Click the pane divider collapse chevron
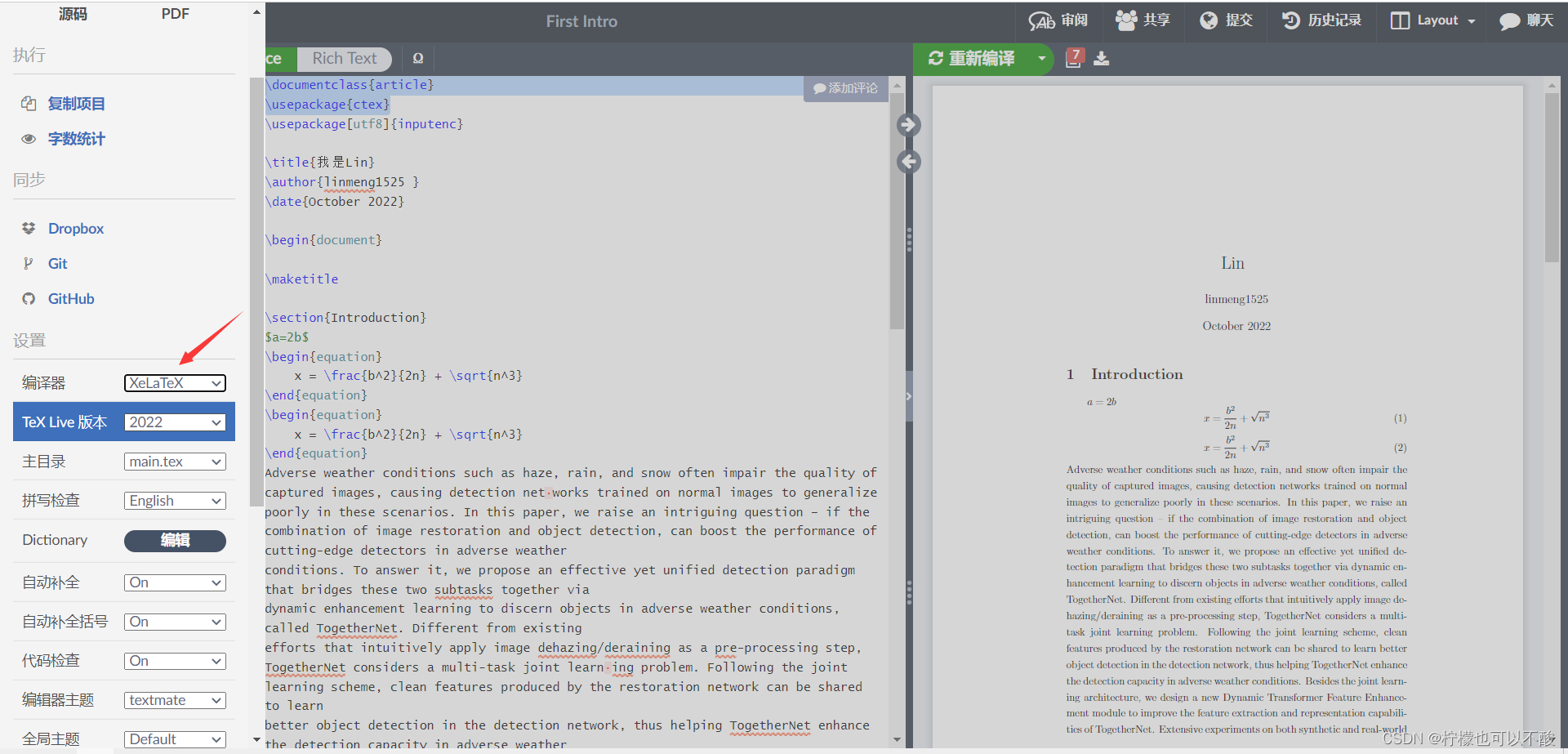The width and height of the screenshot is (1568, 754). click(x=909, y=396)
